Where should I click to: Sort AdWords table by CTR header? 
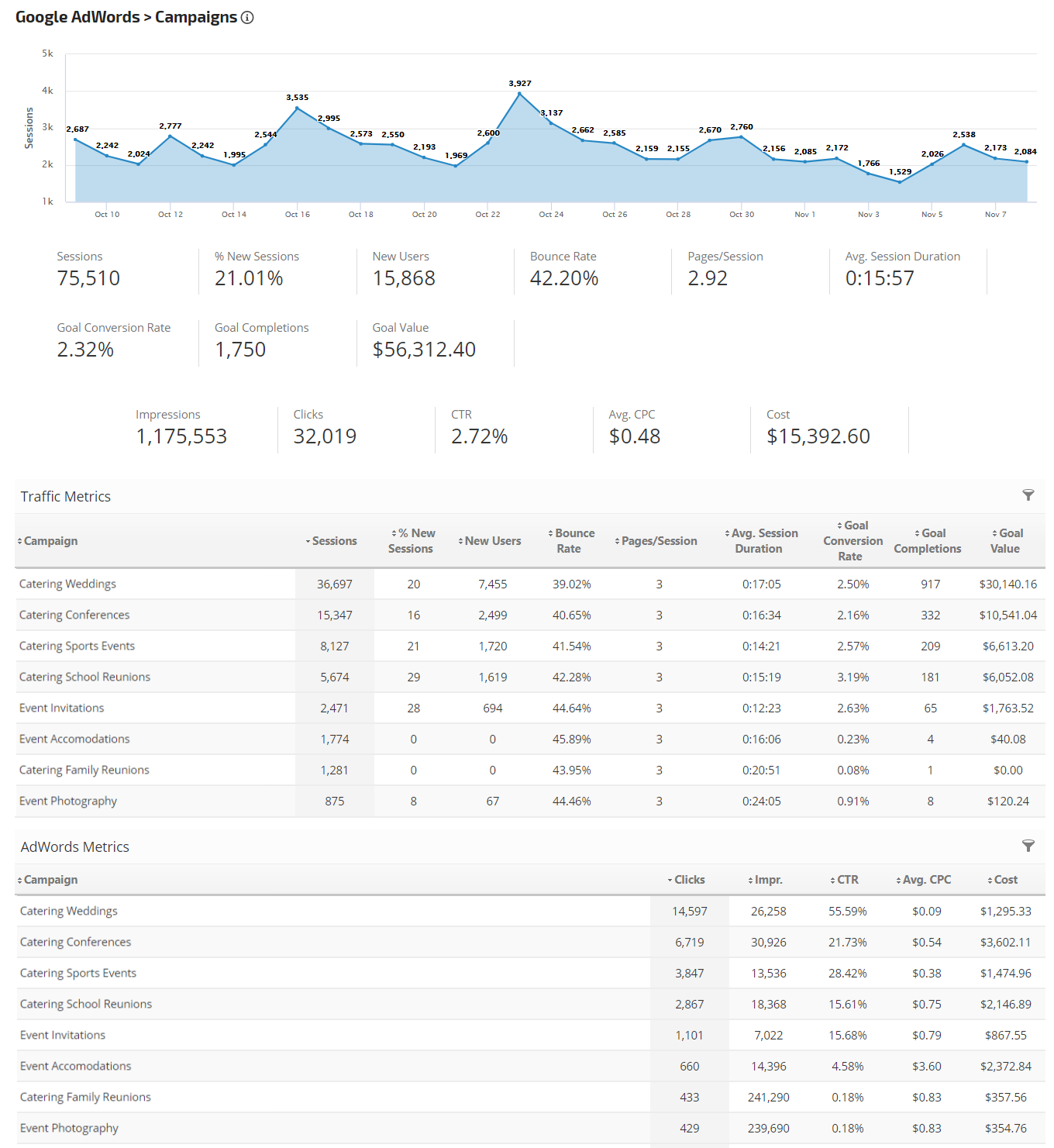(x=846, y=880)
